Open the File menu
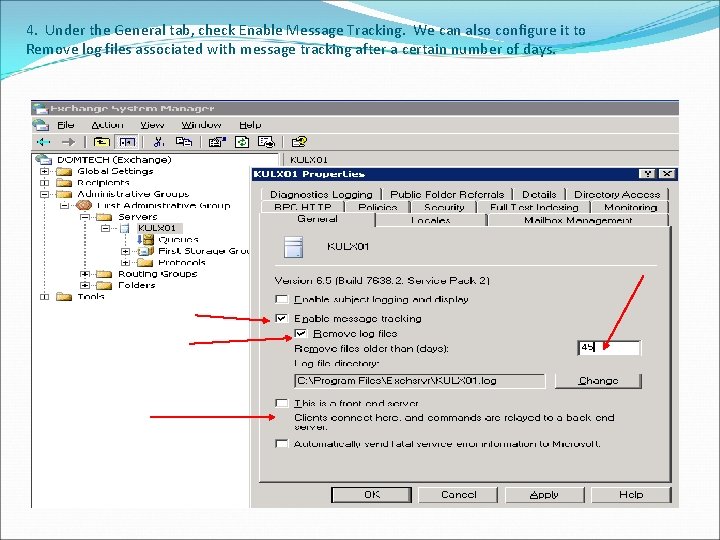The height and width of the screenshot is (540, 720). point(66,125)
